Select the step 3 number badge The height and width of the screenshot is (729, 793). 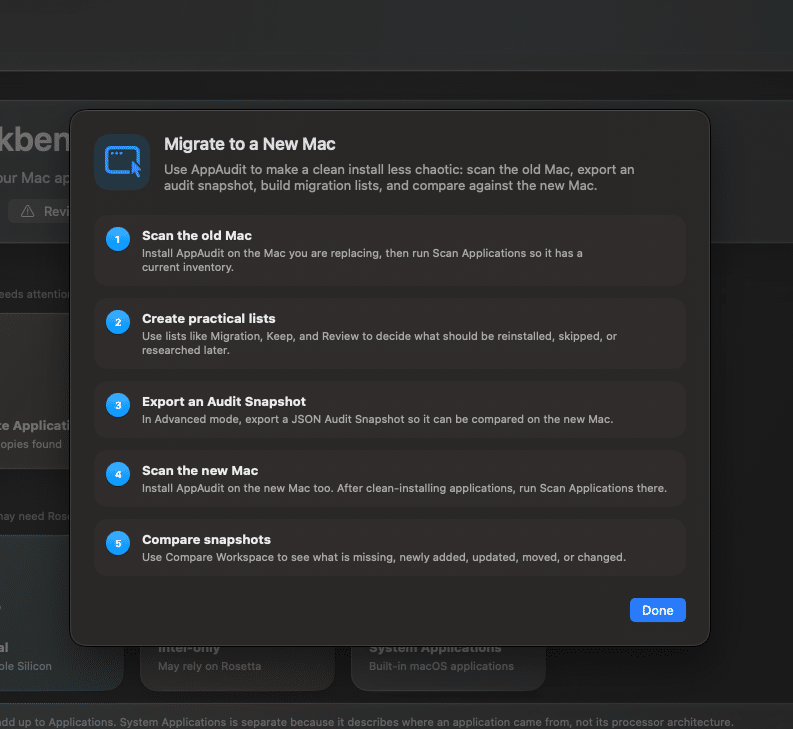tap(118, 405)
